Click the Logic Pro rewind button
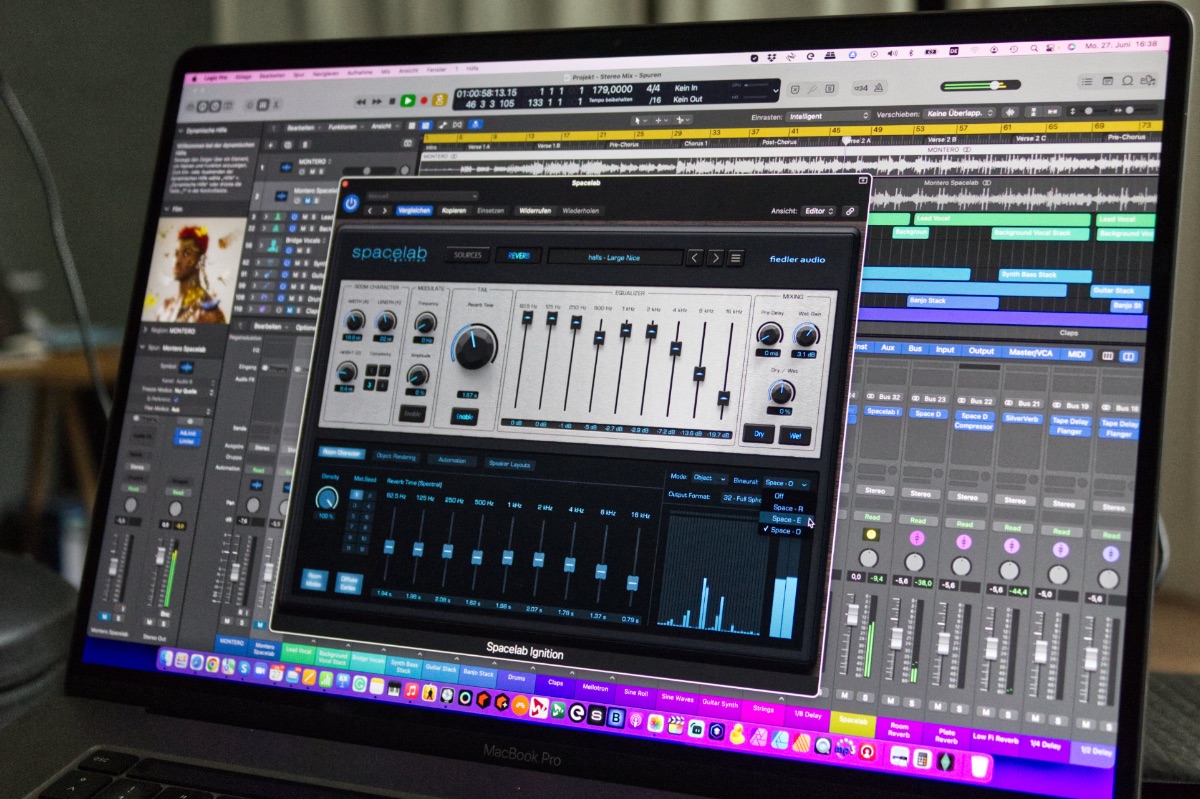This screenshot has width=1200, height=799. 362,101
